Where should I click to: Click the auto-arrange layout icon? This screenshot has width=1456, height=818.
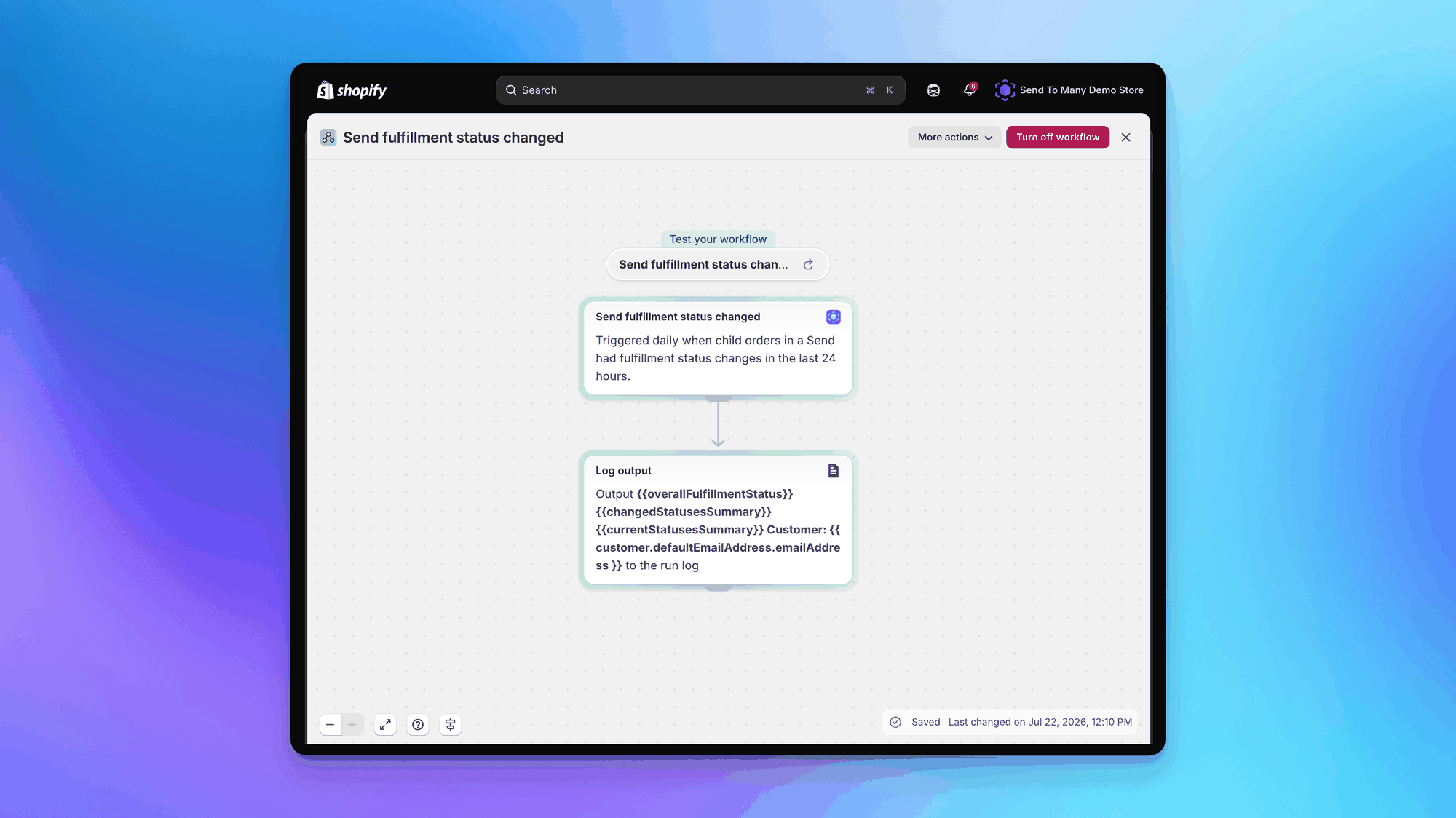[451, 725]
